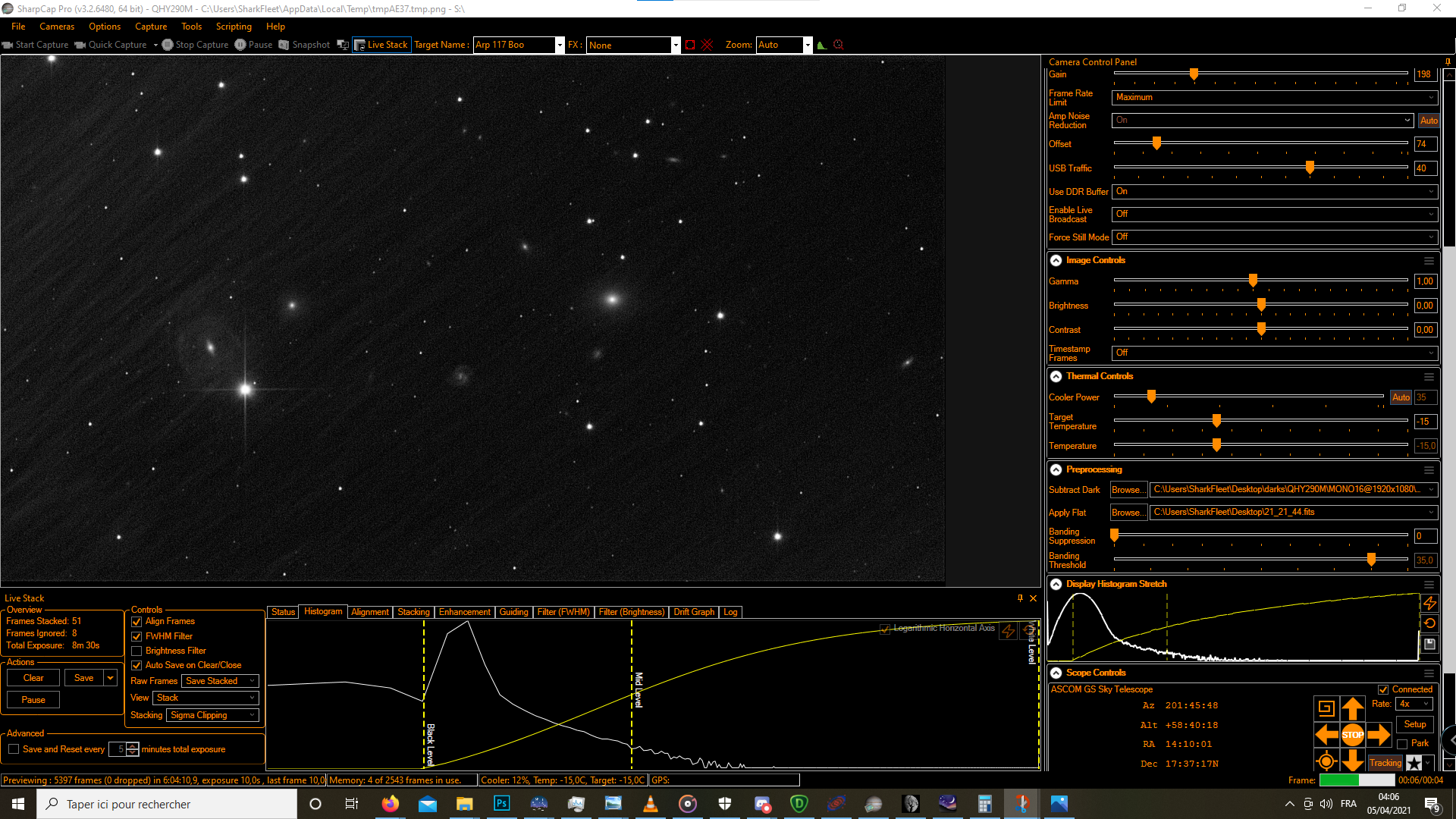
Task: Click the Pause button in Live Stack Actions
Action: [x=33, y=700]
